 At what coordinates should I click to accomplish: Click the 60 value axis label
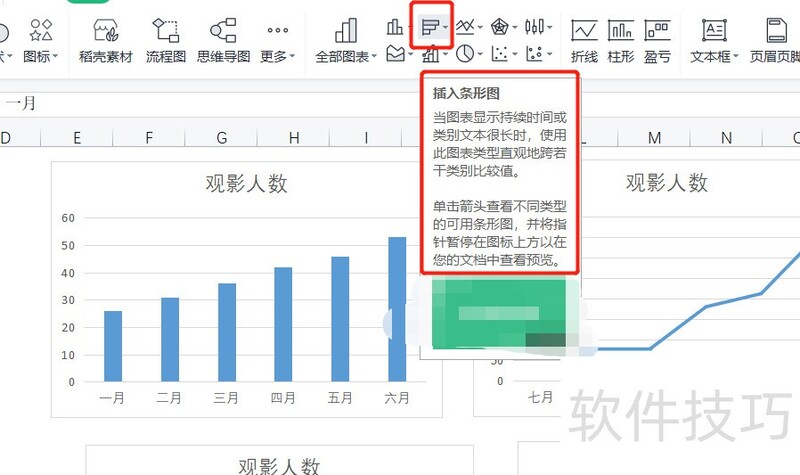tap(68, 218)
